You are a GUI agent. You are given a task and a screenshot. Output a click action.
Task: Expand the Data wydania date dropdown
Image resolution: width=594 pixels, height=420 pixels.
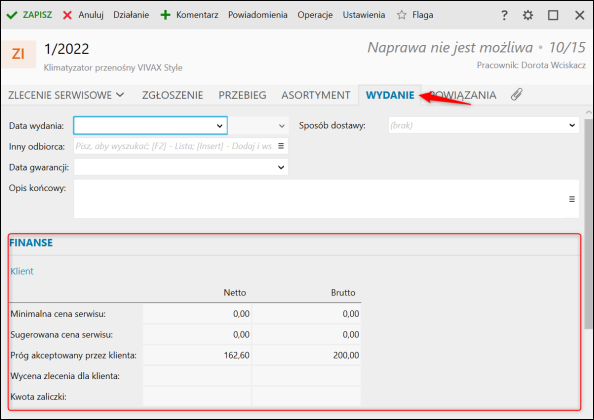pyautogui.click(x=219, y=126)
